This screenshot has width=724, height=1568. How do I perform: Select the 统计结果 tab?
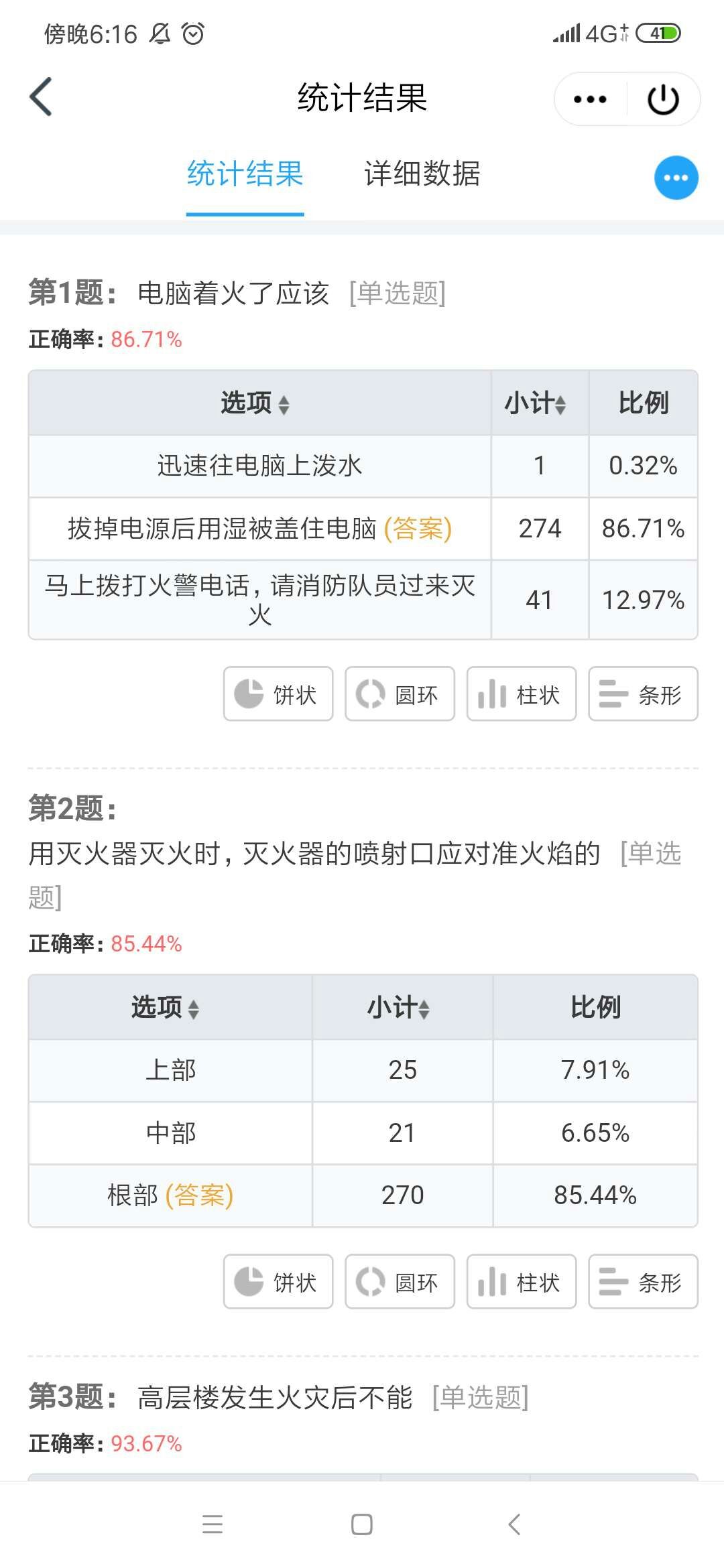click(245, 174)
